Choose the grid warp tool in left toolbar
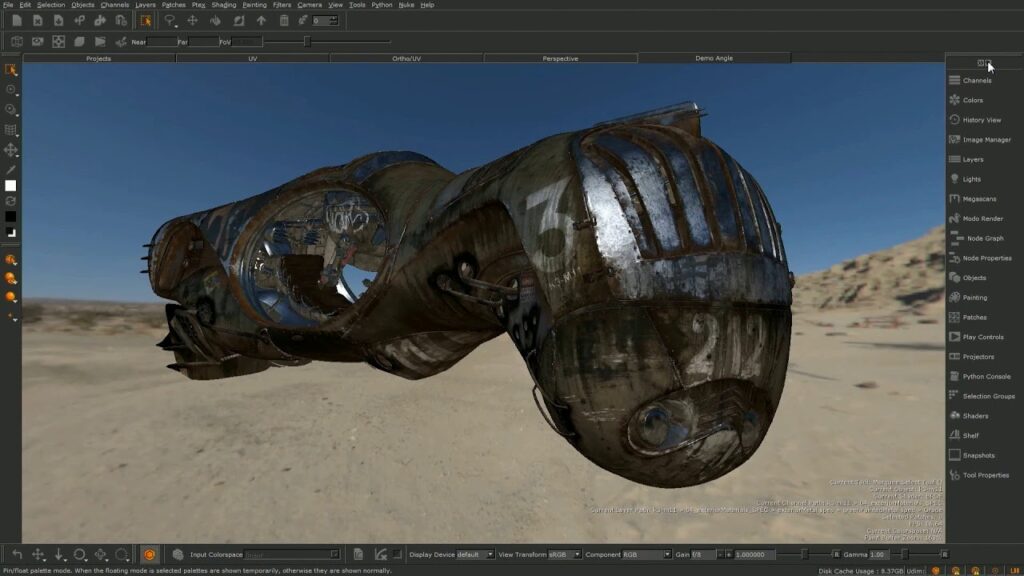 click(10, 130)
